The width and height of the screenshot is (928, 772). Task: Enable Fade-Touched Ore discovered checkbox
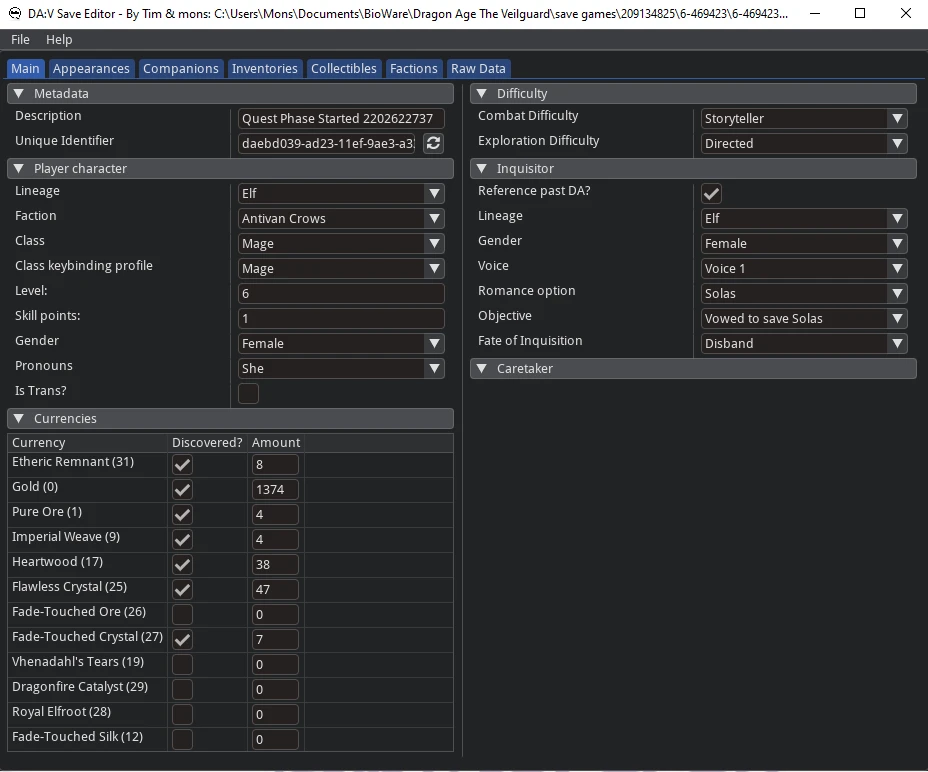pyautogui.click(x=183, y=614)
